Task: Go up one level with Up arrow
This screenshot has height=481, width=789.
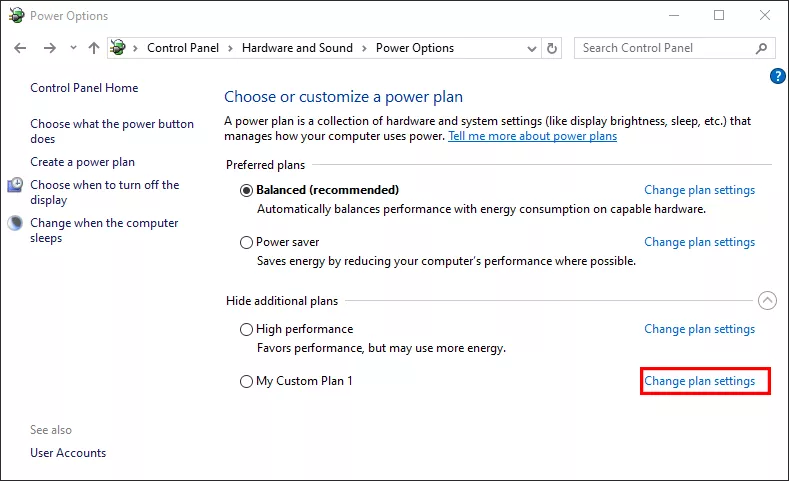Action: pos(94,48)
